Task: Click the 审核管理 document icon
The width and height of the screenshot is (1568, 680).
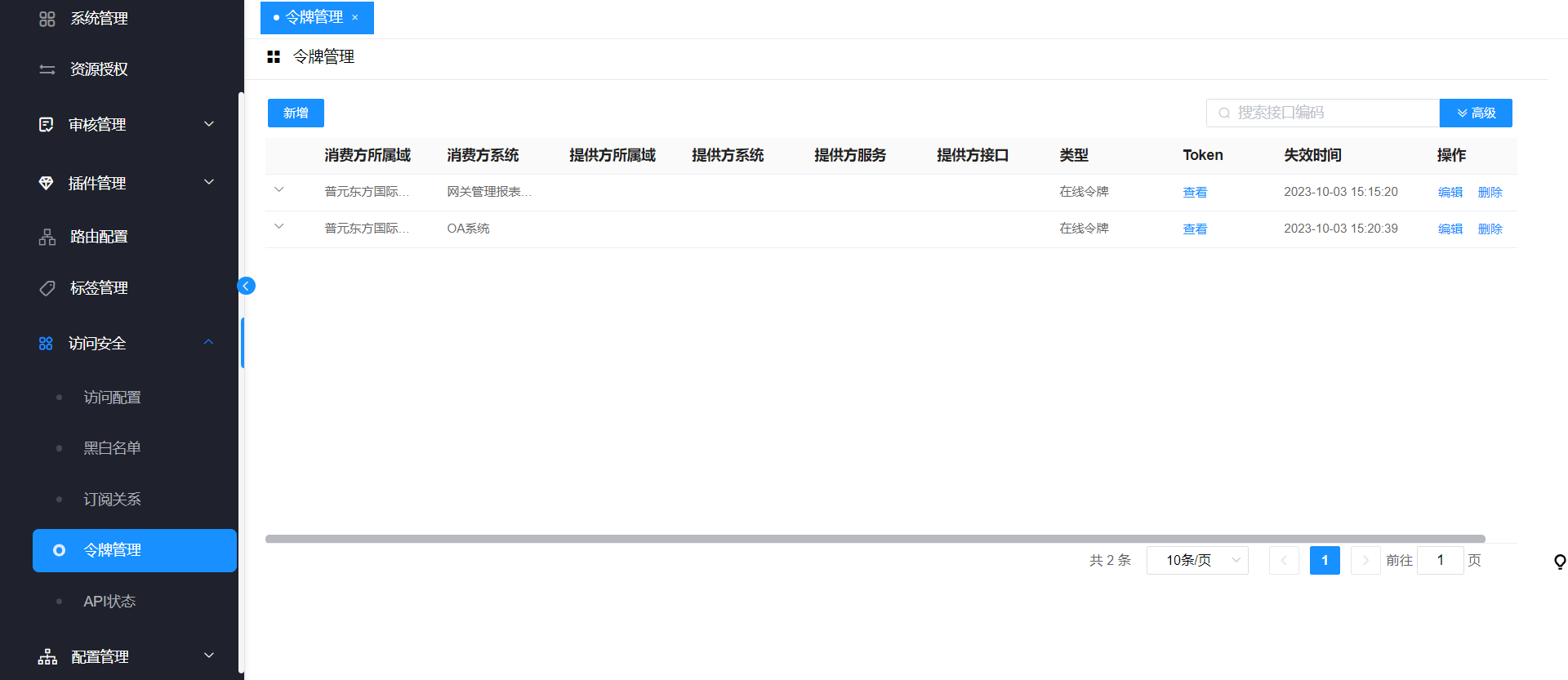Action: 47,124
